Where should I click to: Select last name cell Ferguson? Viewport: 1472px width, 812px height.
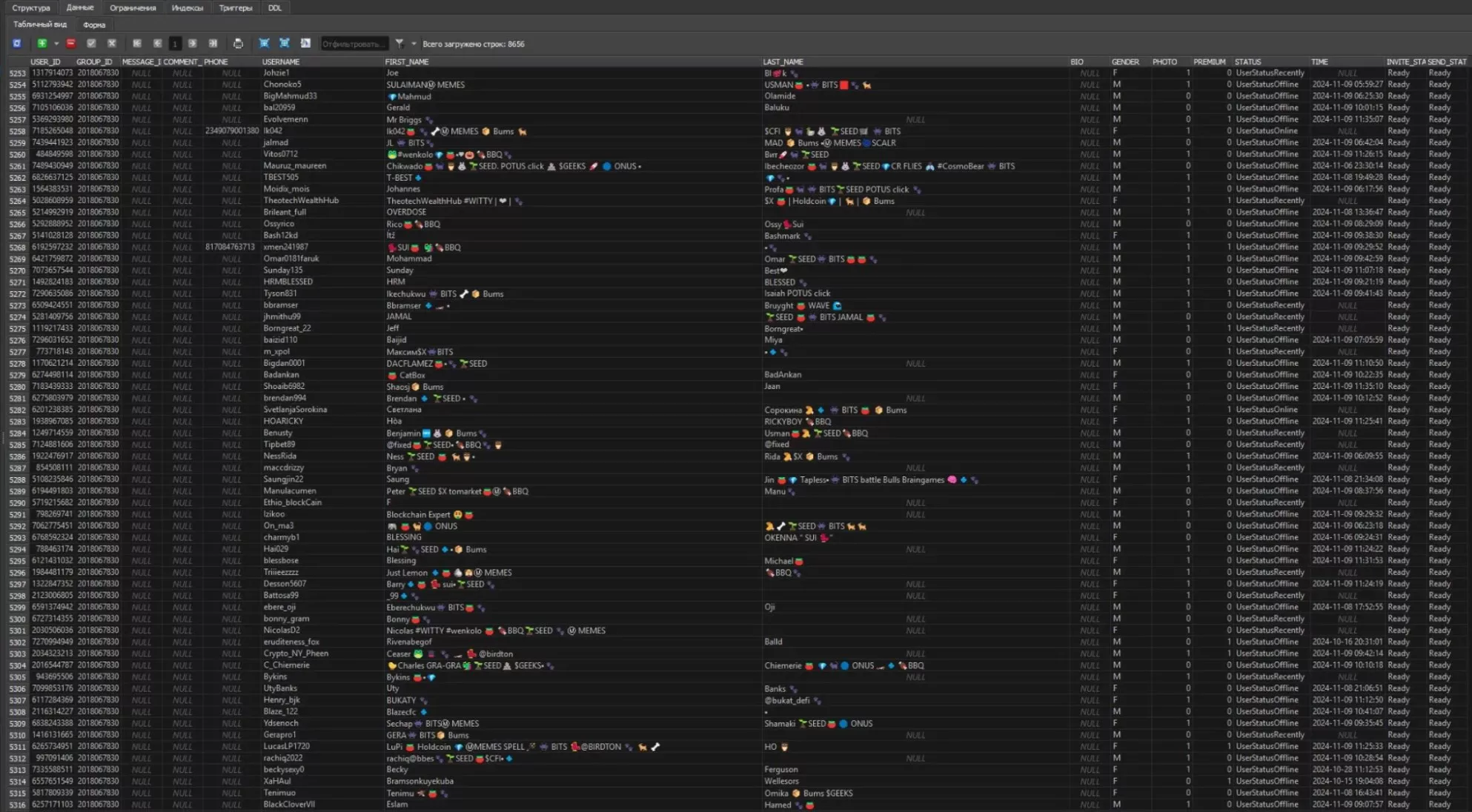point(915,770)
